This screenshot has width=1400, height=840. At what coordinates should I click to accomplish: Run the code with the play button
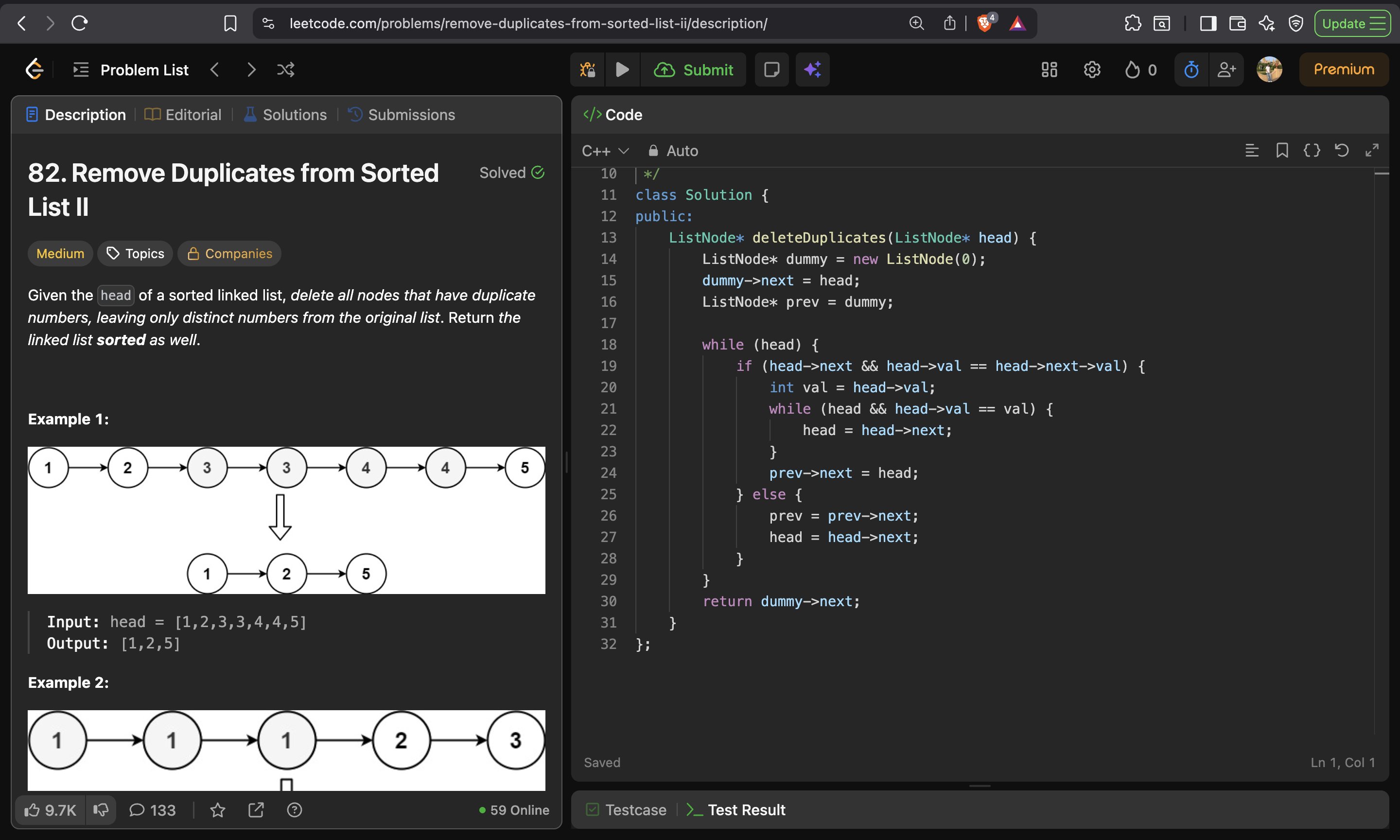coord(622,70)
